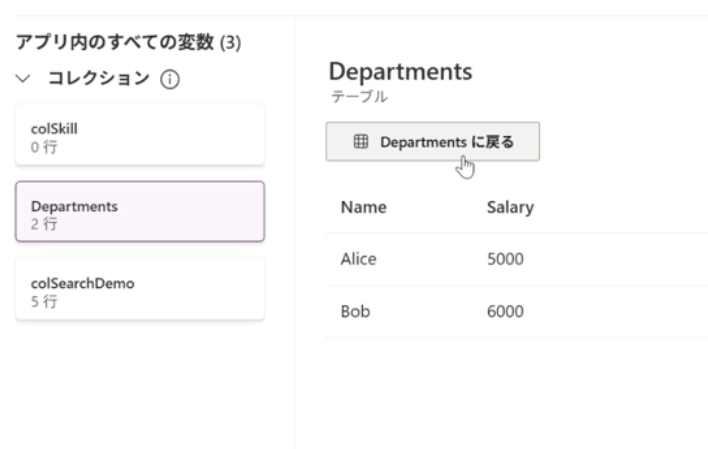
Task: Select the Alice cell in the table
Action: point(359,260)
